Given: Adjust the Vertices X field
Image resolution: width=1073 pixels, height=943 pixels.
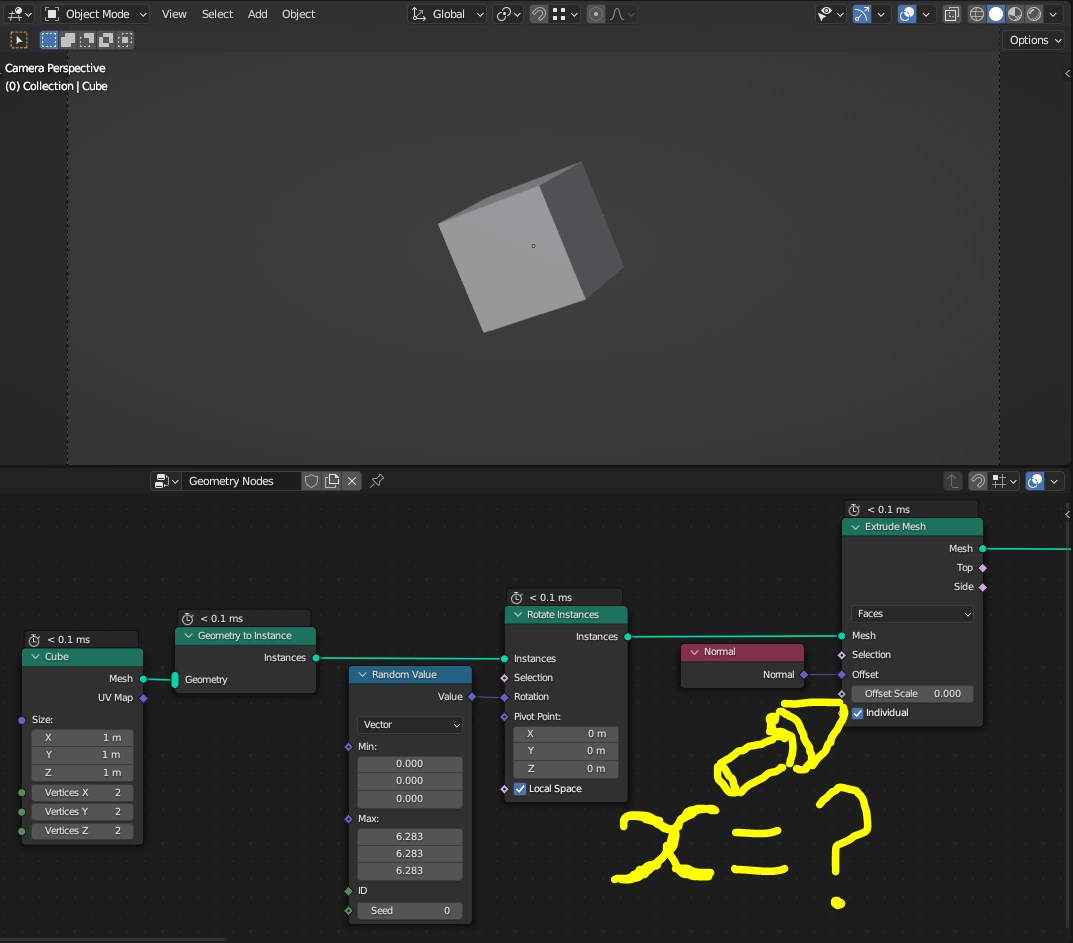Looking at the screenshot, I should pos(82,792).
